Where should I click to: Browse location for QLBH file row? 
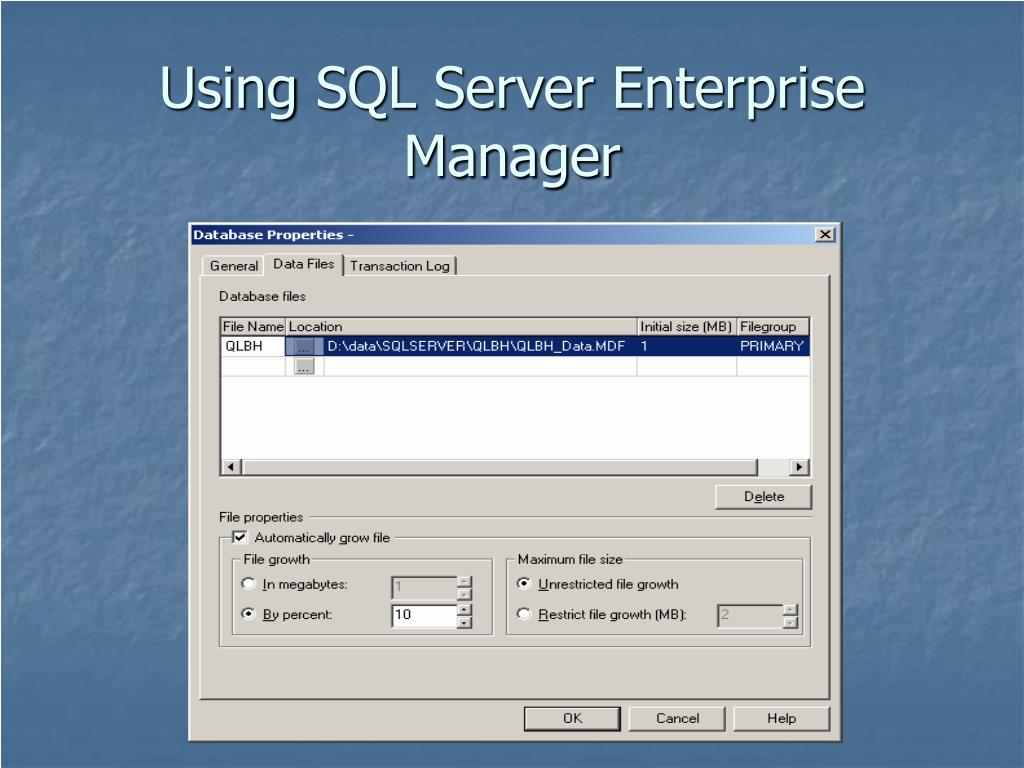[x=304, y=347]
